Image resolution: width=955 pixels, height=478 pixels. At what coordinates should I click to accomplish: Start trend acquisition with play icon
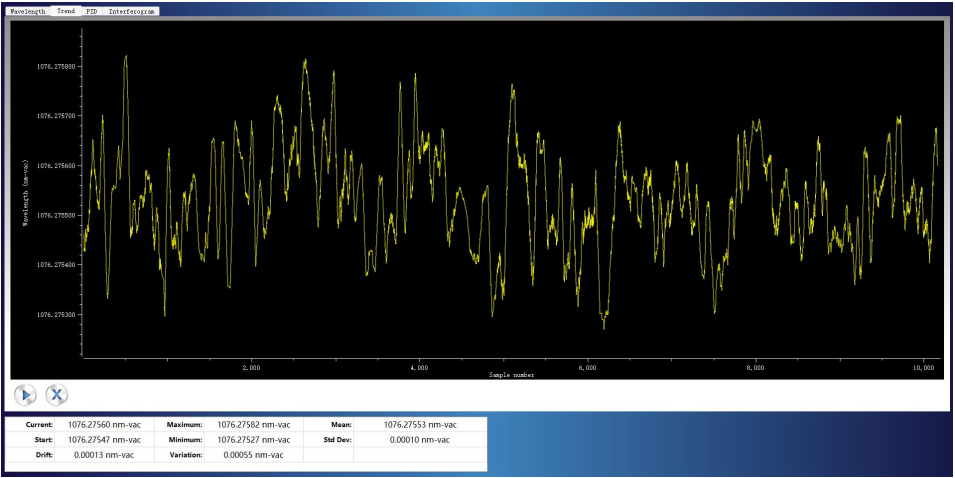[x=25, y=395]
